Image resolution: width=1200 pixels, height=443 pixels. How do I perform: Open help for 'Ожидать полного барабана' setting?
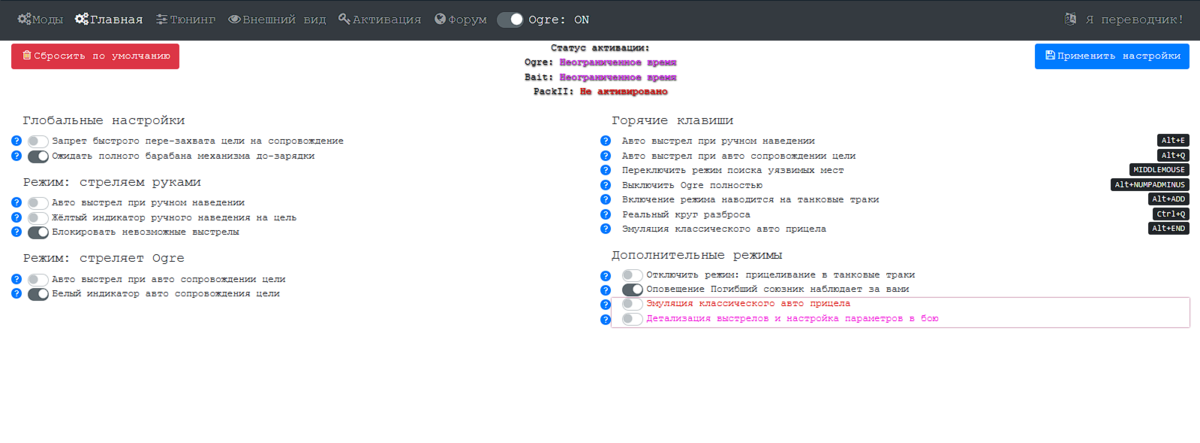(x=16, y=157)
